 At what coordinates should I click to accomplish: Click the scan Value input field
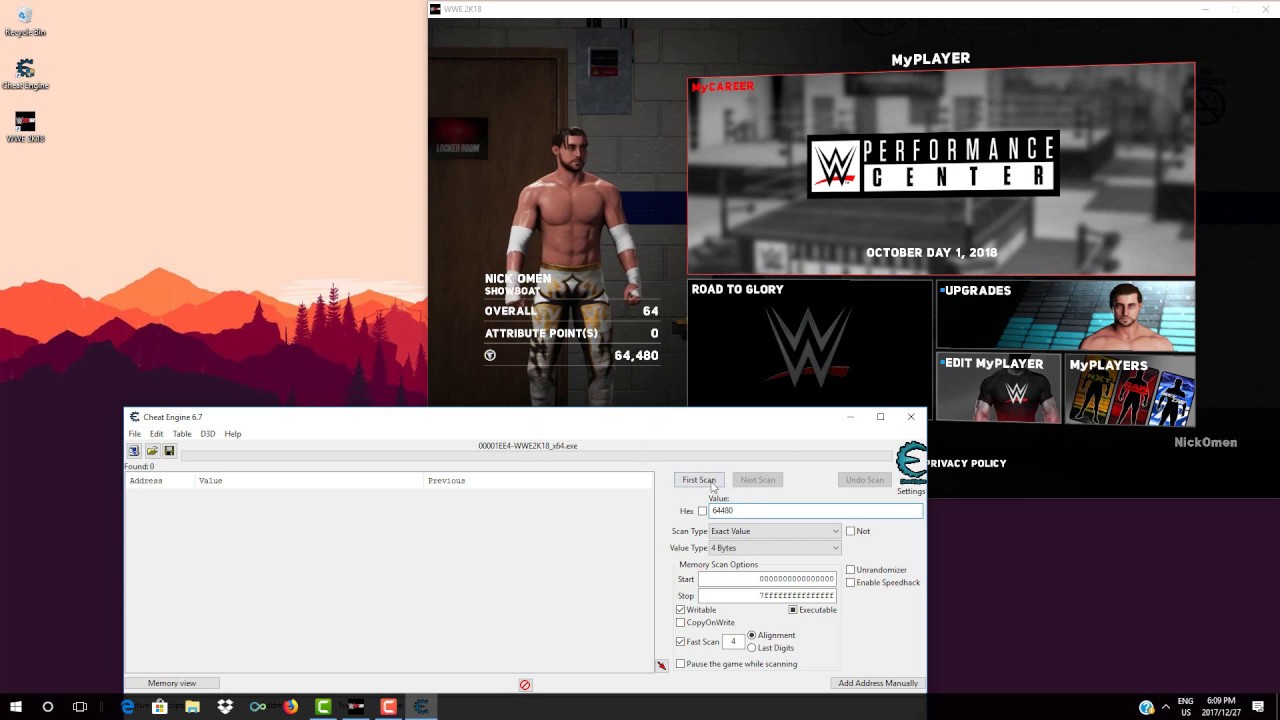point(816,511)
